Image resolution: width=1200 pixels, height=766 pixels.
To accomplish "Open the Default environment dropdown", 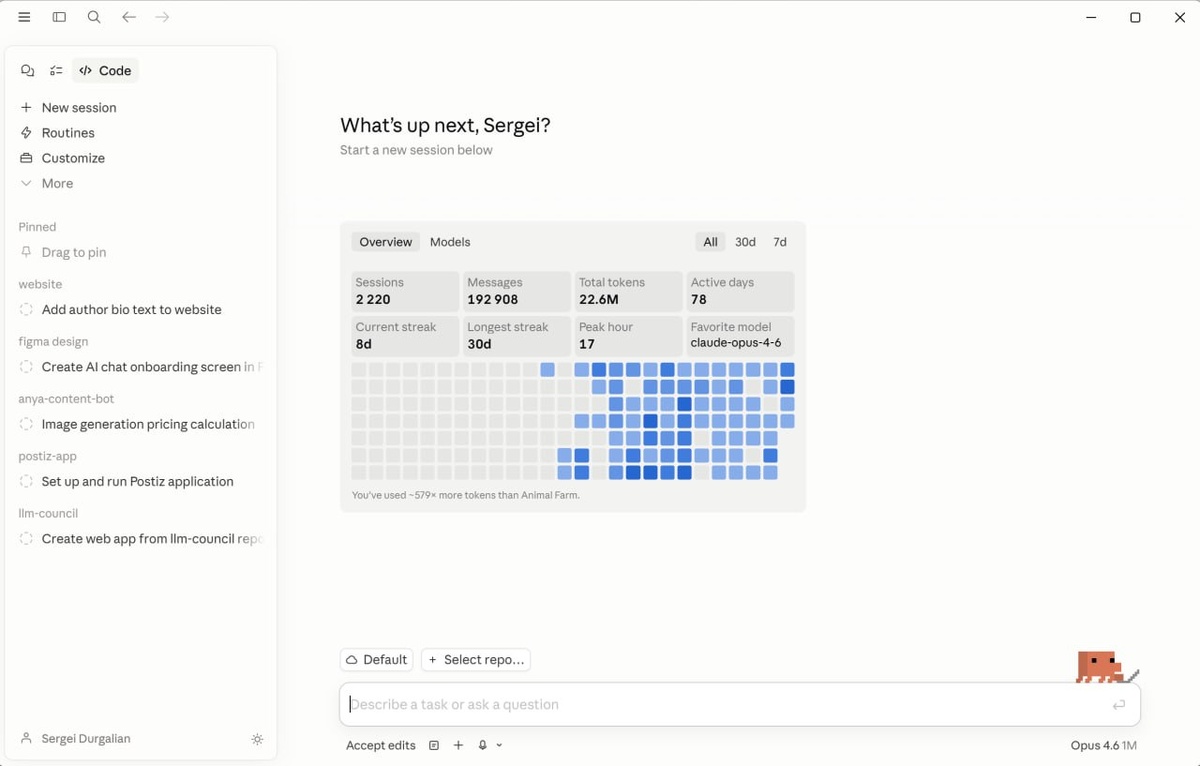I will coord(376,660).
